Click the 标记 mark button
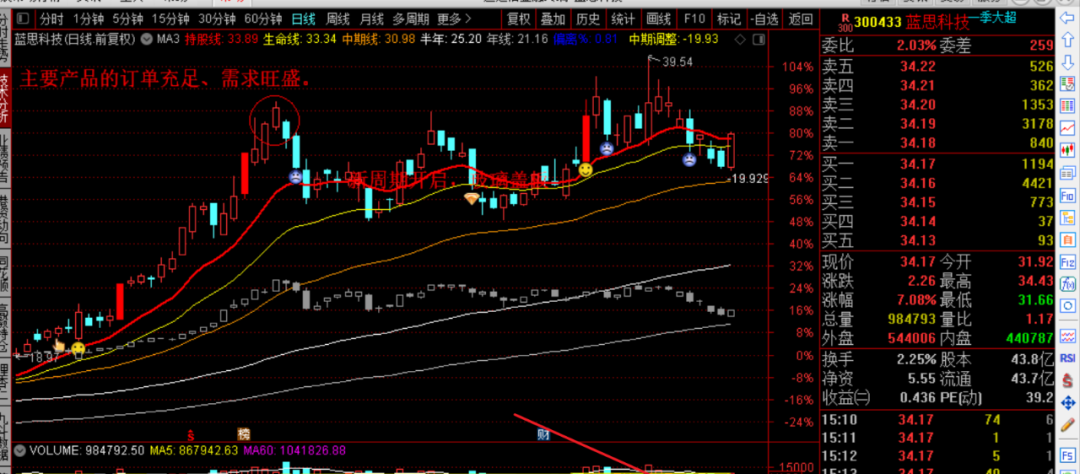 pos(729,19)
